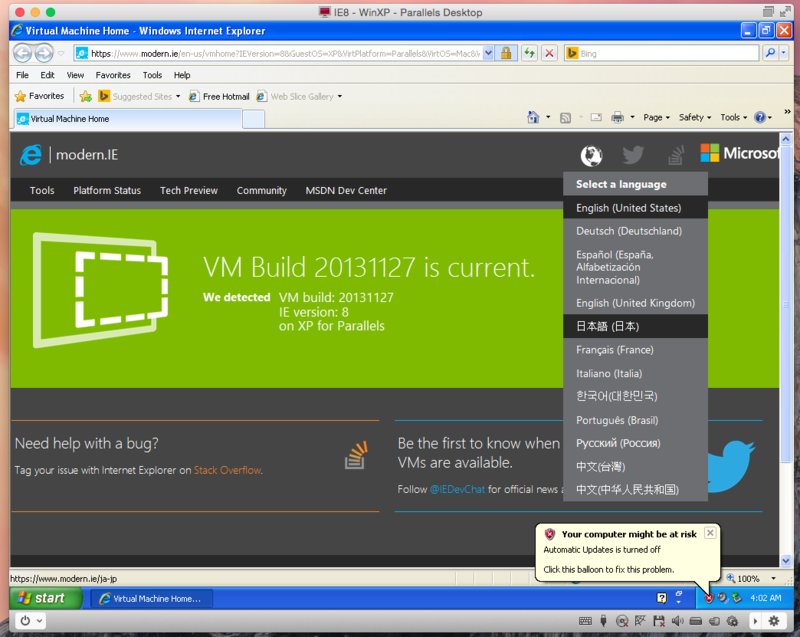Open the Parallels CD/DVD drive icon
The height and width of the screenshot is (637, 800).
(622, 621)
